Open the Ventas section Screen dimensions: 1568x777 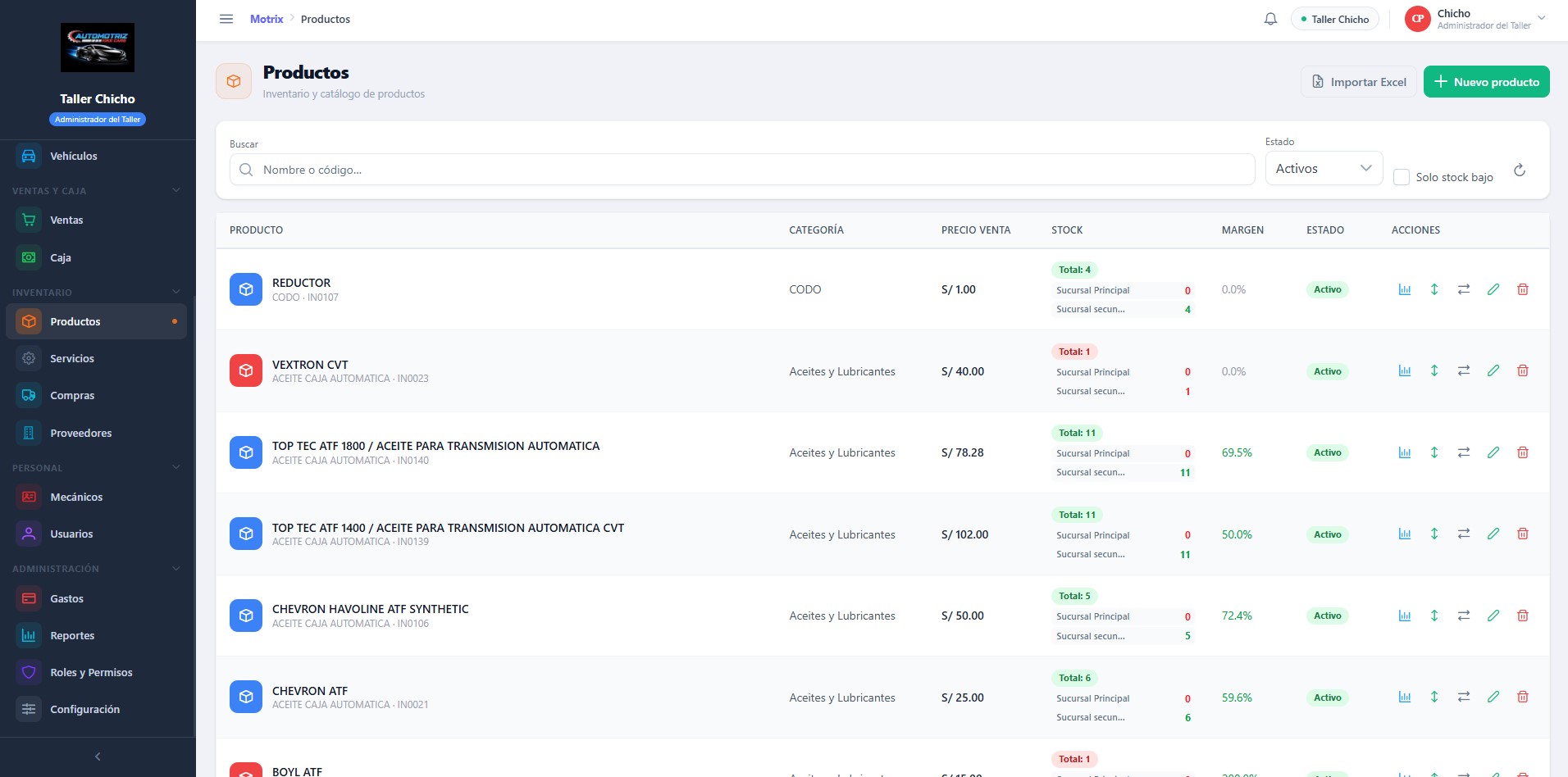(96, 220)
